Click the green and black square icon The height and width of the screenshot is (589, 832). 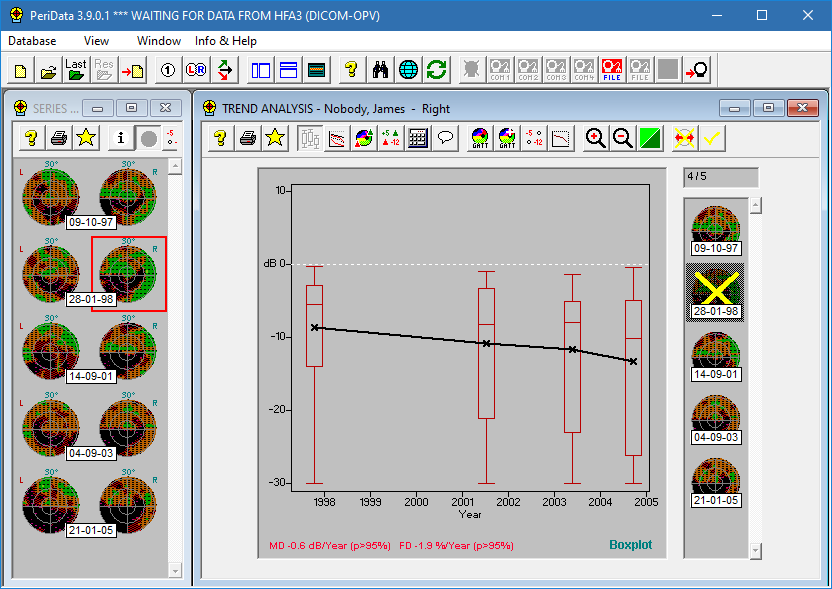tap(650, 139)
